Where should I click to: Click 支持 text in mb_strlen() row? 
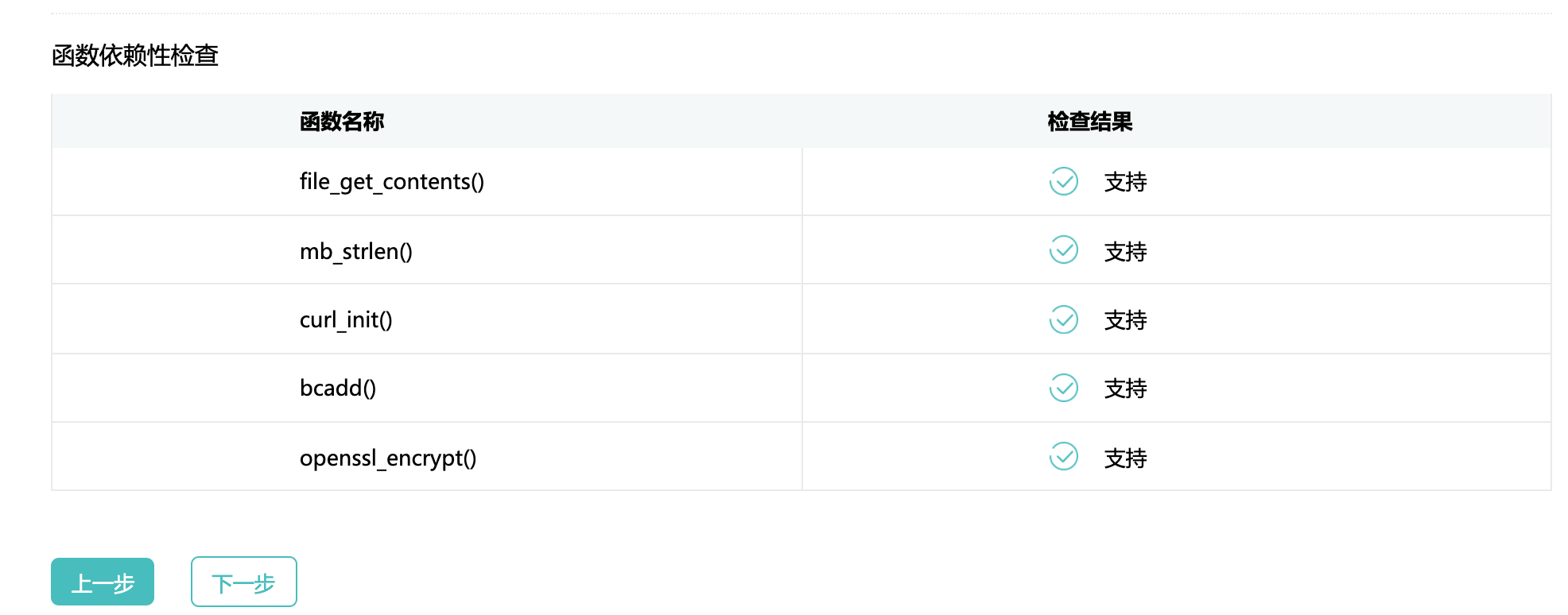1125,251
